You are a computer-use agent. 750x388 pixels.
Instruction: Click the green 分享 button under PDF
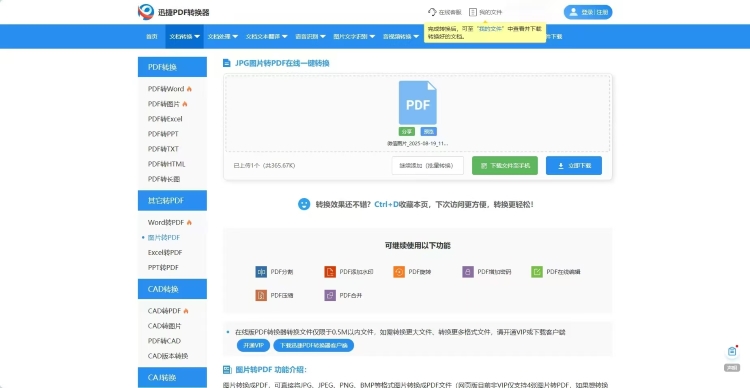407,132
